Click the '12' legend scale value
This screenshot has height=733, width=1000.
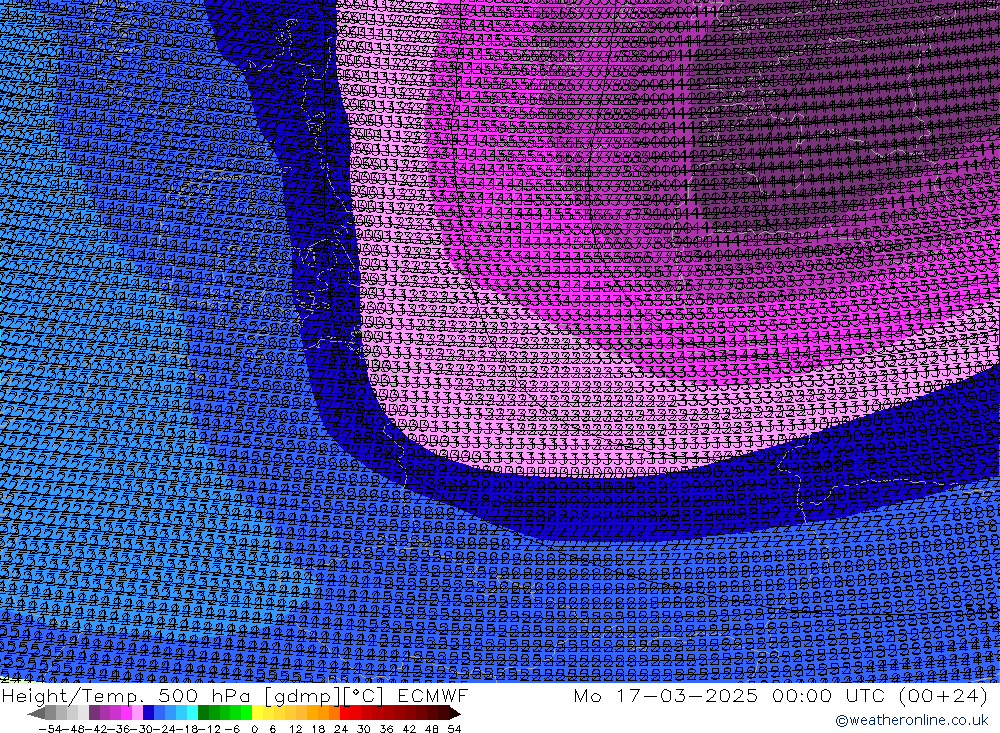[295, 729]
